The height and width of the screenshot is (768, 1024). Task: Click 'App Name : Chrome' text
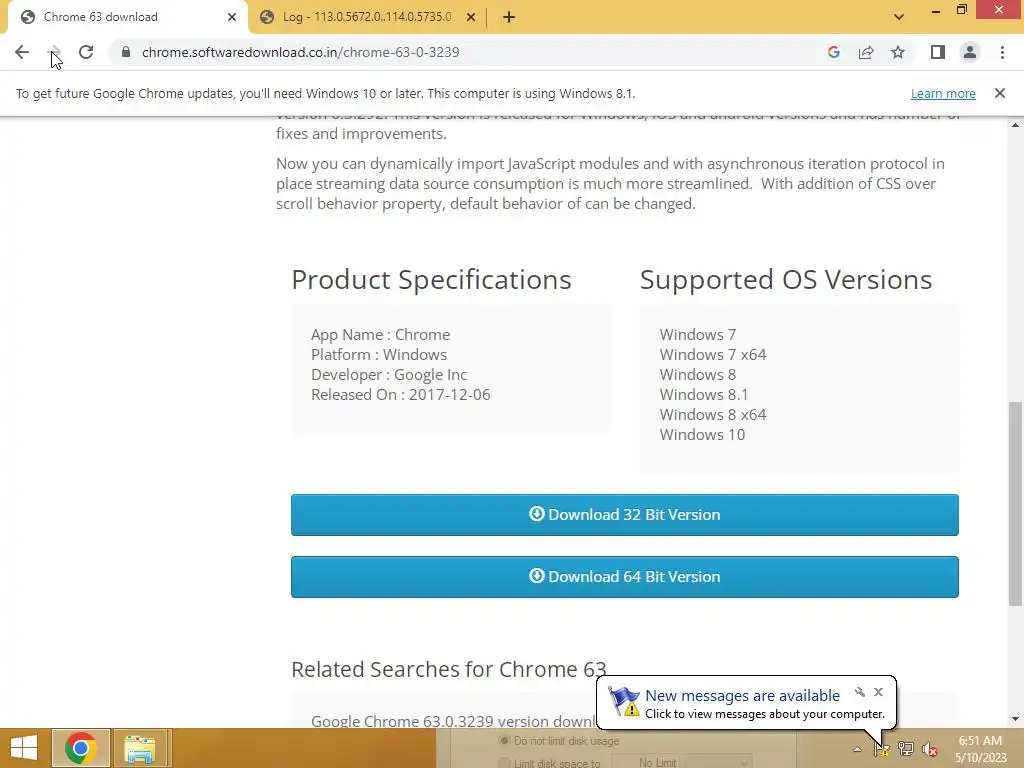[380, 334]
